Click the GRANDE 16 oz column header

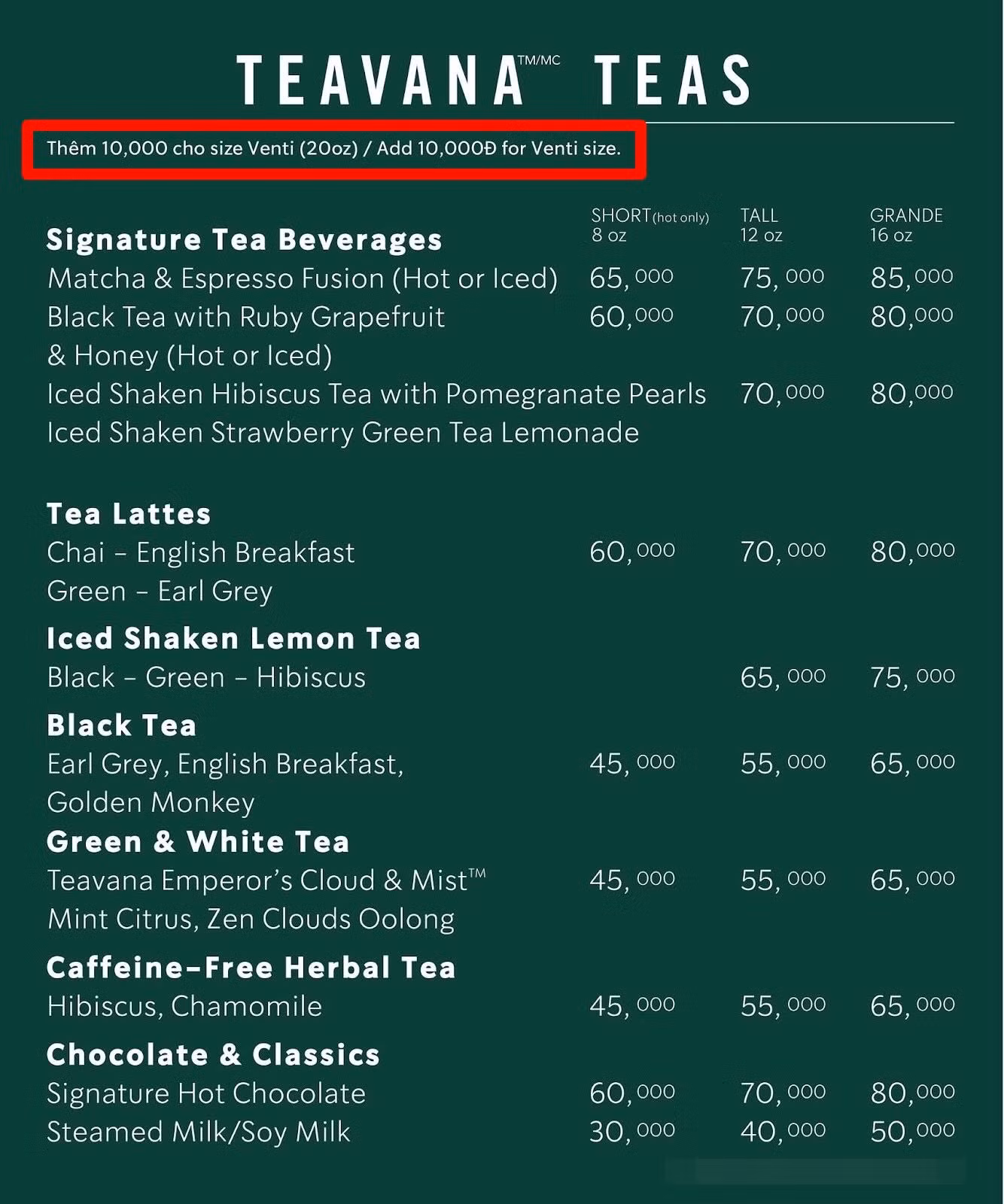(905, 225)
